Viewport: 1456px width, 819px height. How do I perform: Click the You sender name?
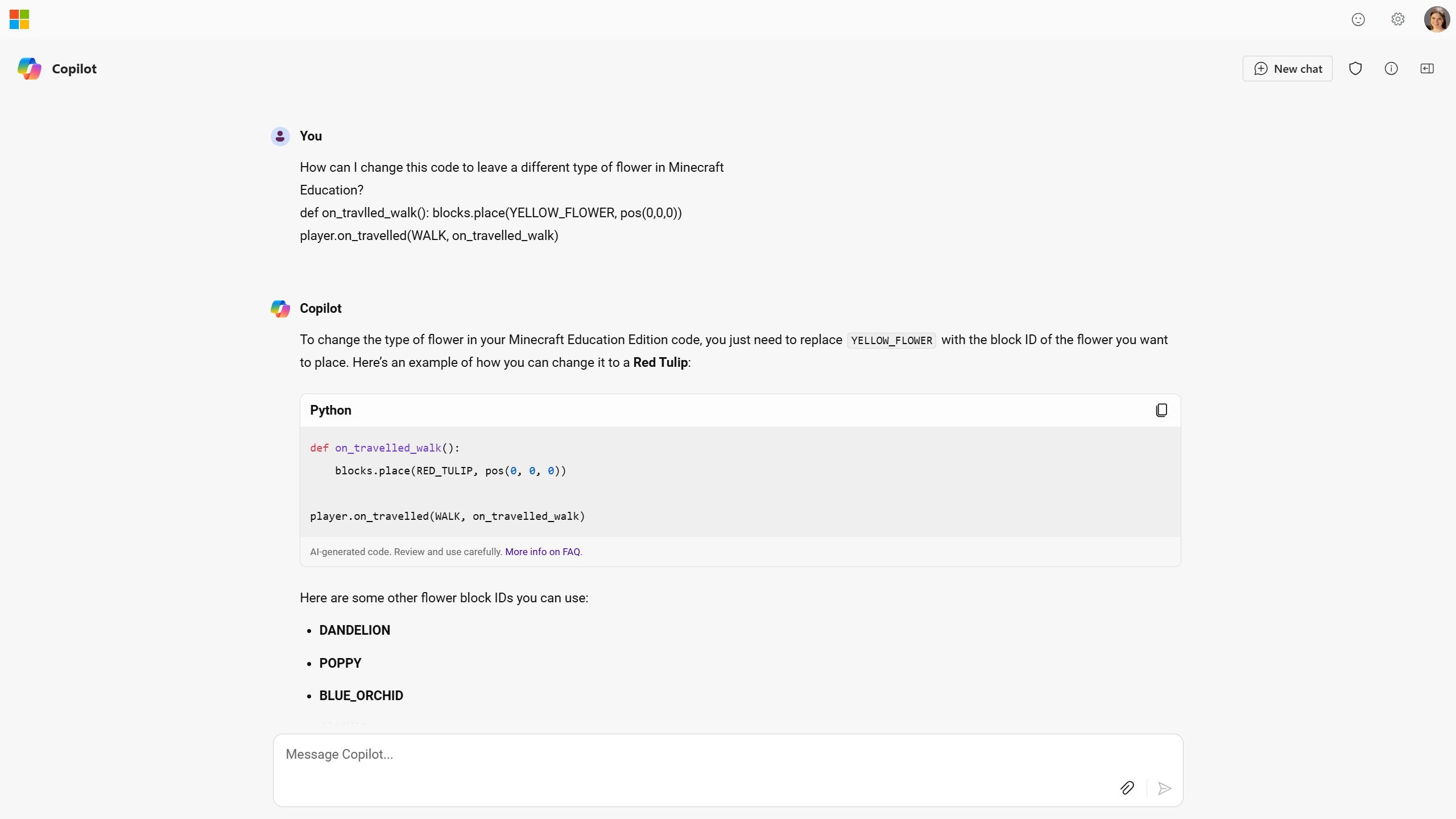point(311,136)
